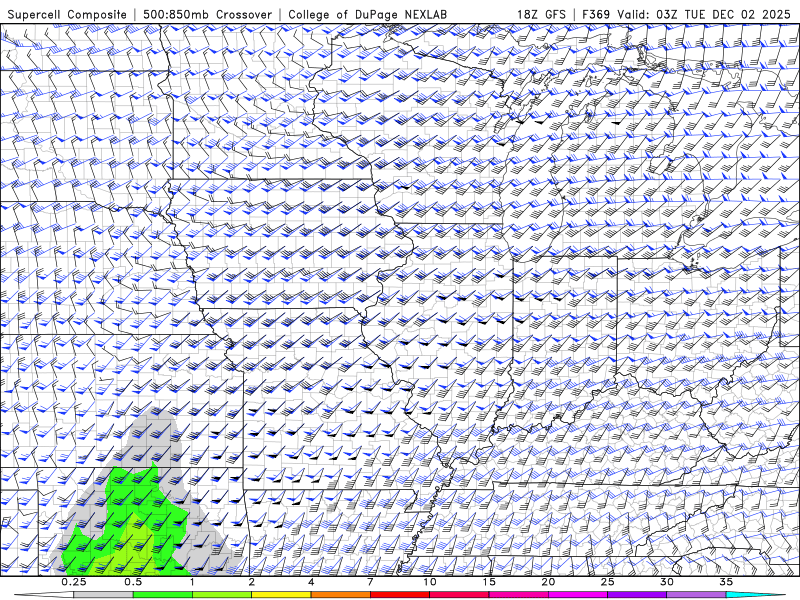800x600 pixels.
Task: Click the 0.25 legend value
Action: (74, 582)
